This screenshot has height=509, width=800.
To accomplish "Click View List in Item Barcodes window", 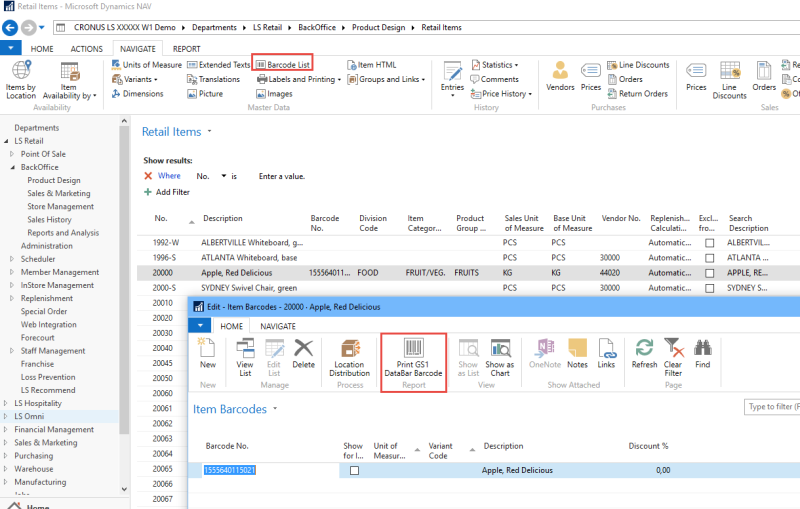I will (245, 357).
